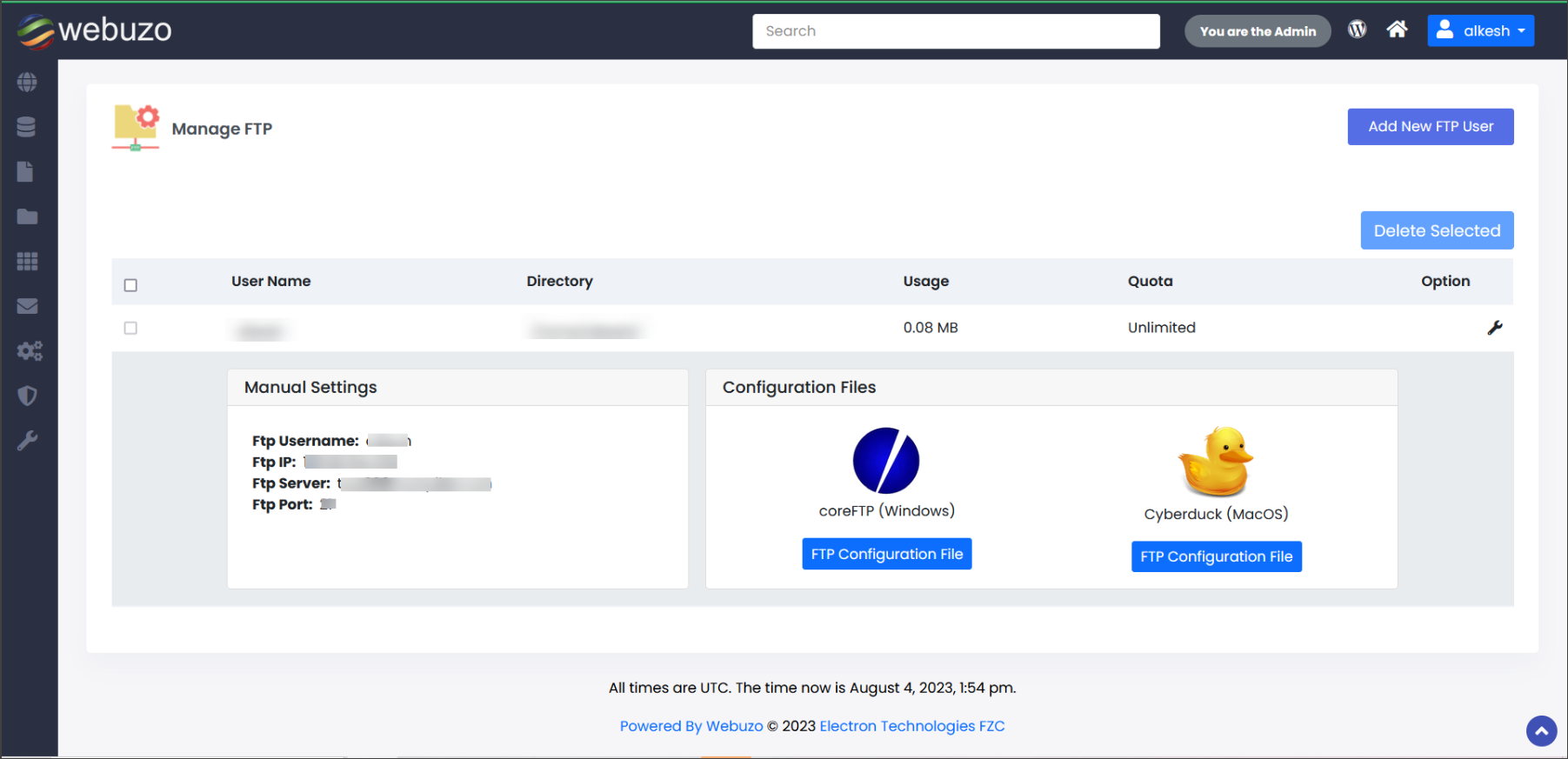
Task: Download coreFTP Windows FTP Configuration File
Action: coord(886,554)
